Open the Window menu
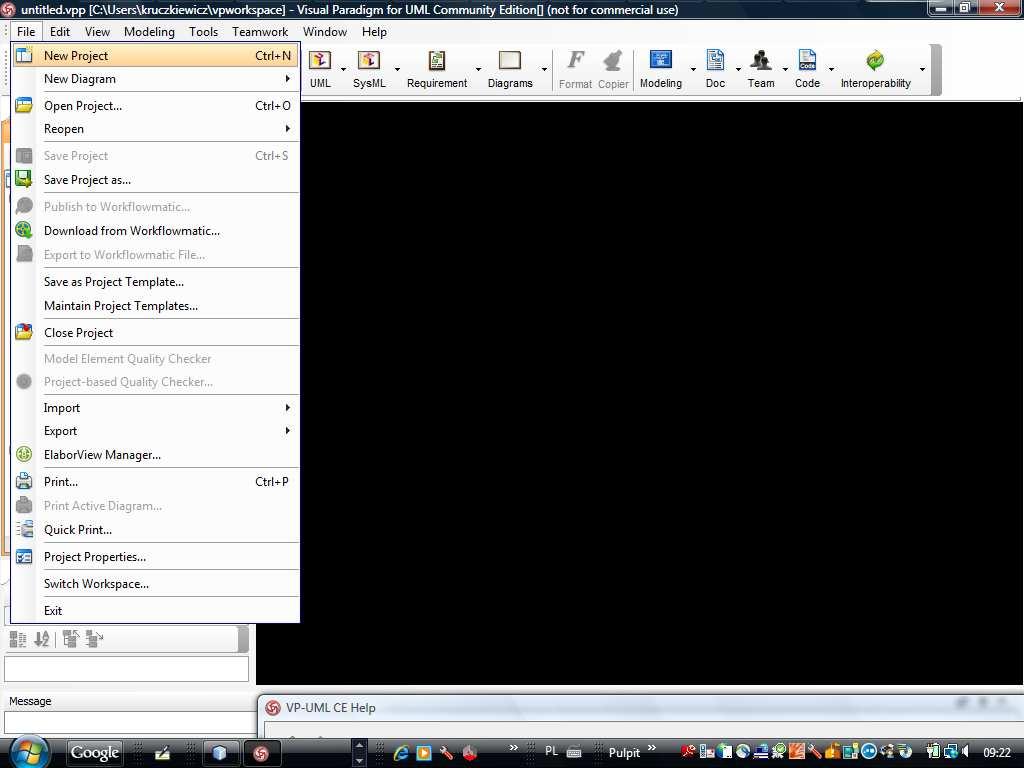 325,32
